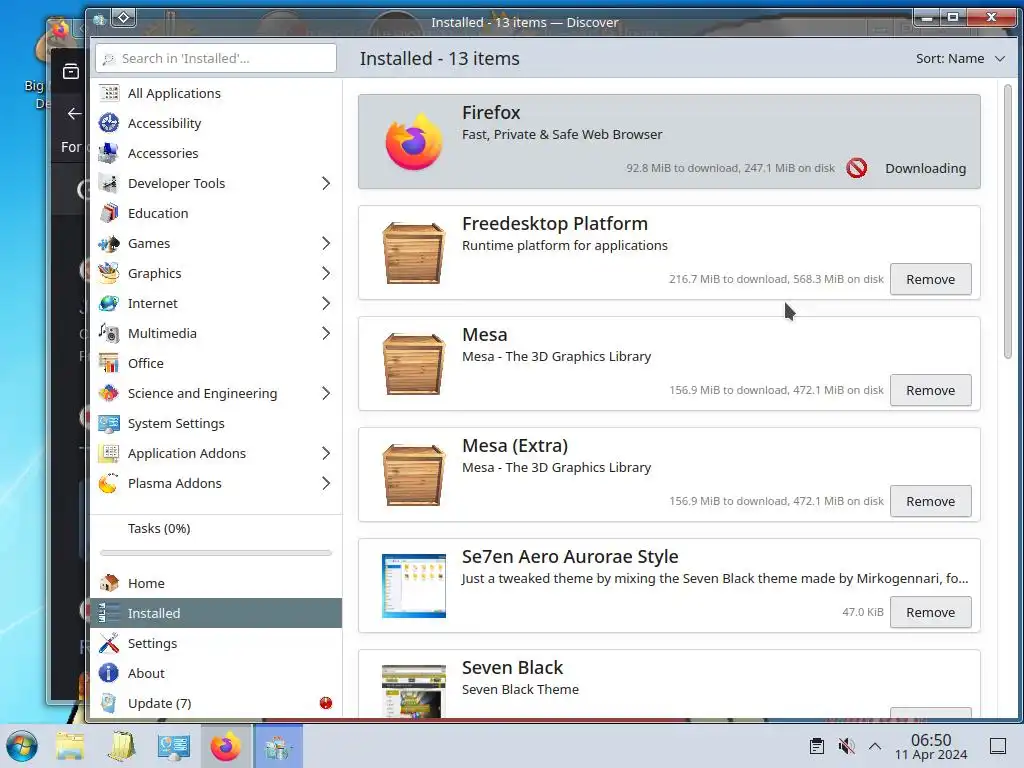This screenshot has height=768, width=1024.
Task: Open the Seven Black theme thumbnail
Action: (x=413, y=691)
